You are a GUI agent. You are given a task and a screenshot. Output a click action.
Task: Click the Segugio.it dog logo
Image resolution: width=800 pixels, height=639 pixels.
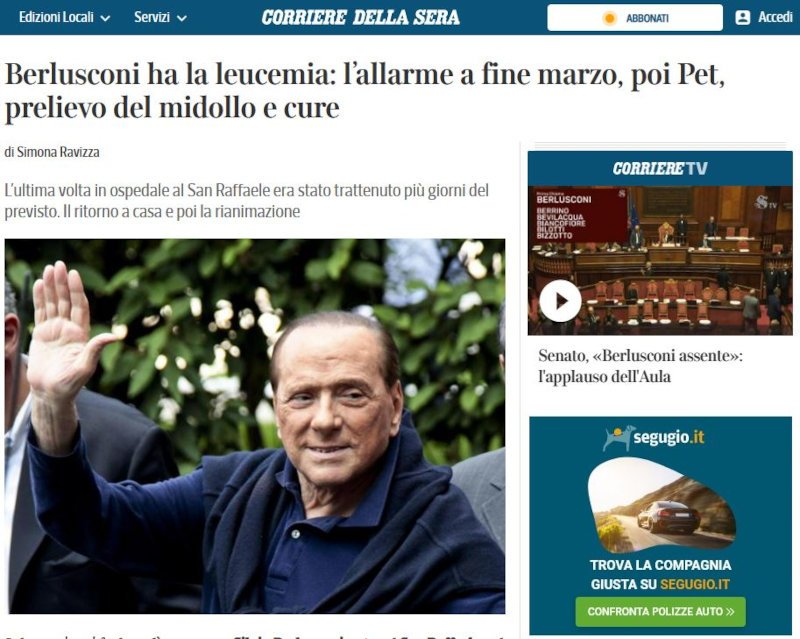(618, 438)
